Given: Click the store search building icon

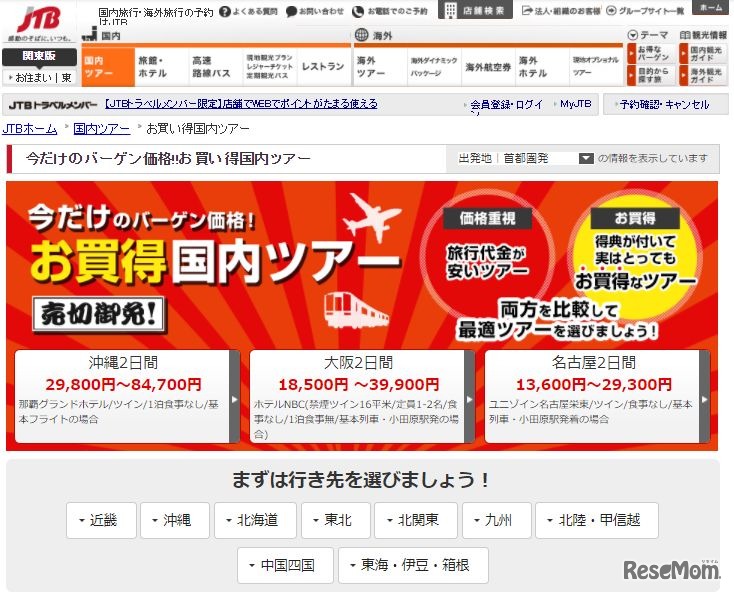Looking at the screenshot, I should [450, 10].
